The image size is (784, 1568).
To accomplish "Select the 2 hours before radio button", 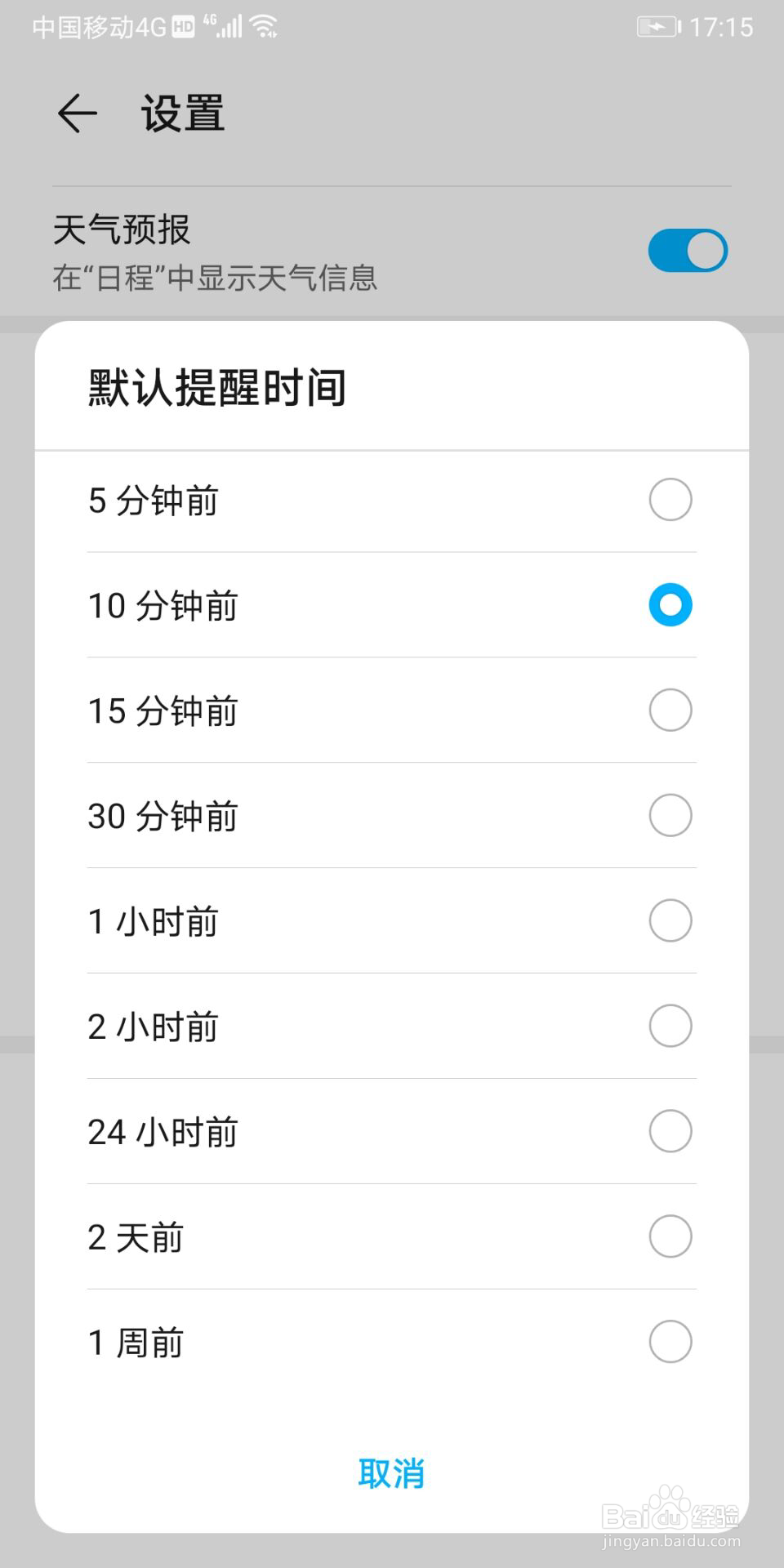I will (670, 1027).
